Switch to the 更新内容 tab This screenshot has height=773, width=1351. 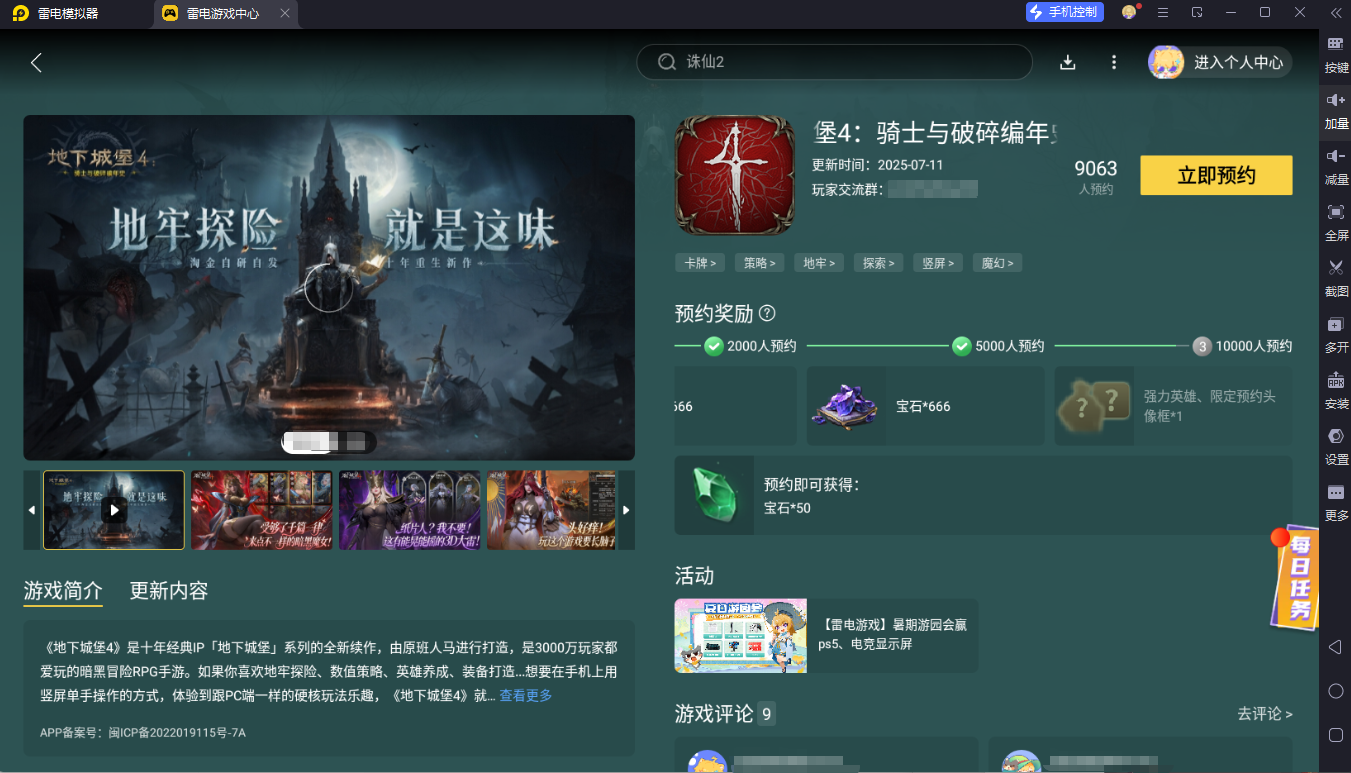[169, 591]
